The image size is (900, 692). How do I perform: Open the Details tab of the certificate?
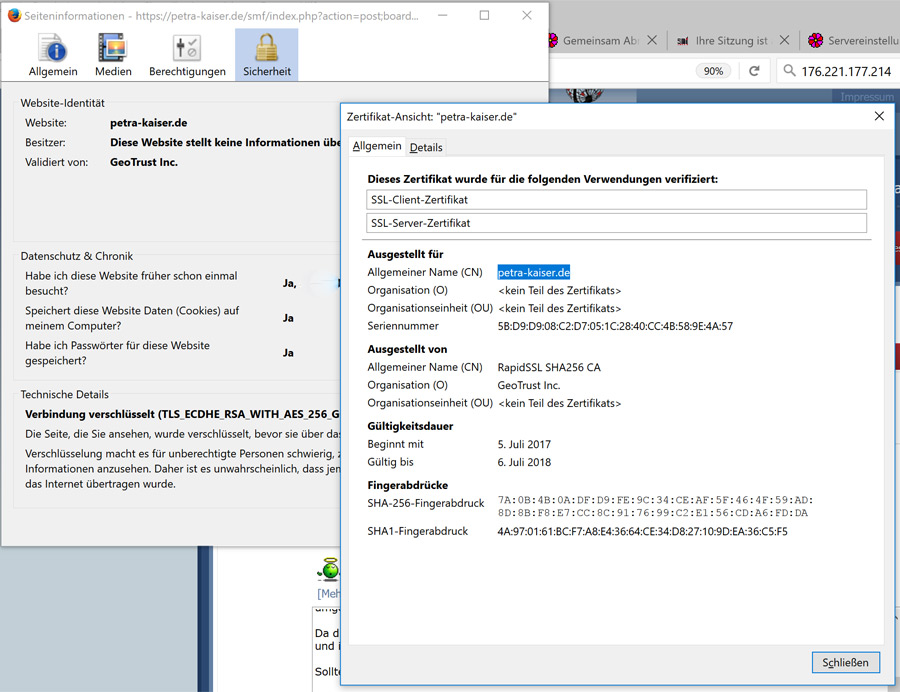coord(426,147)
